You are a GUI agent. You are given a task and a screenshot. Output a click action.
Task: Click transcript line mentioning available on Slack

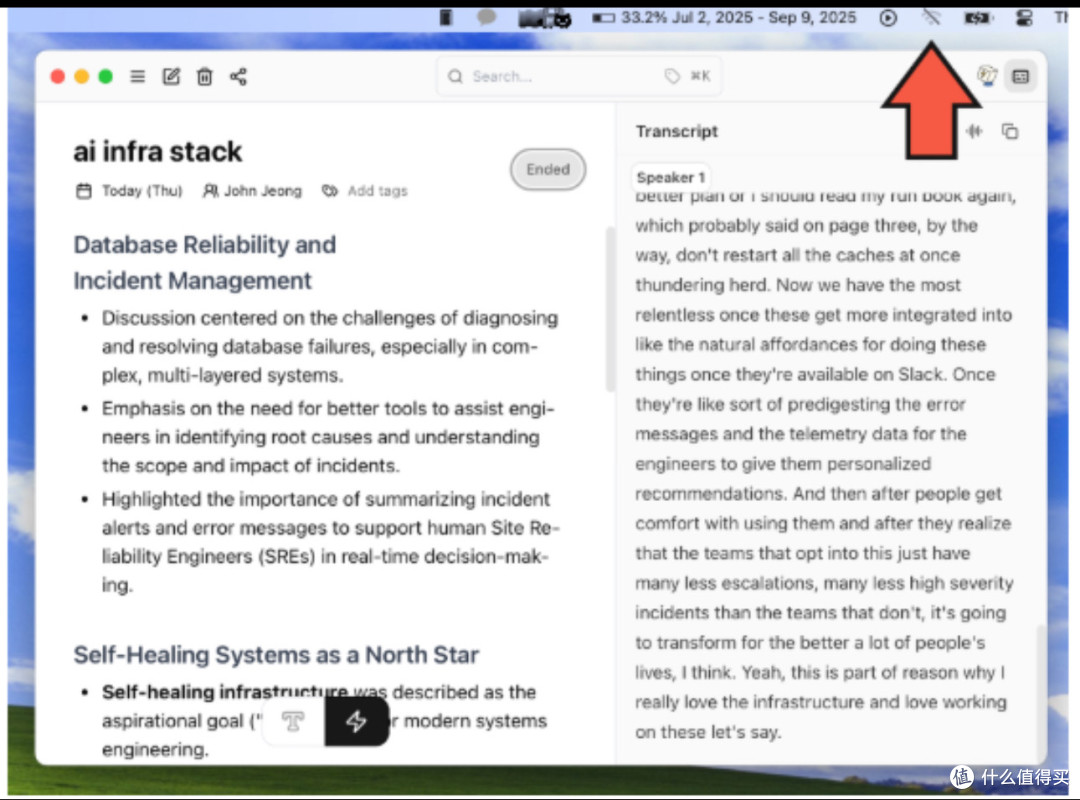click(815, 374)
